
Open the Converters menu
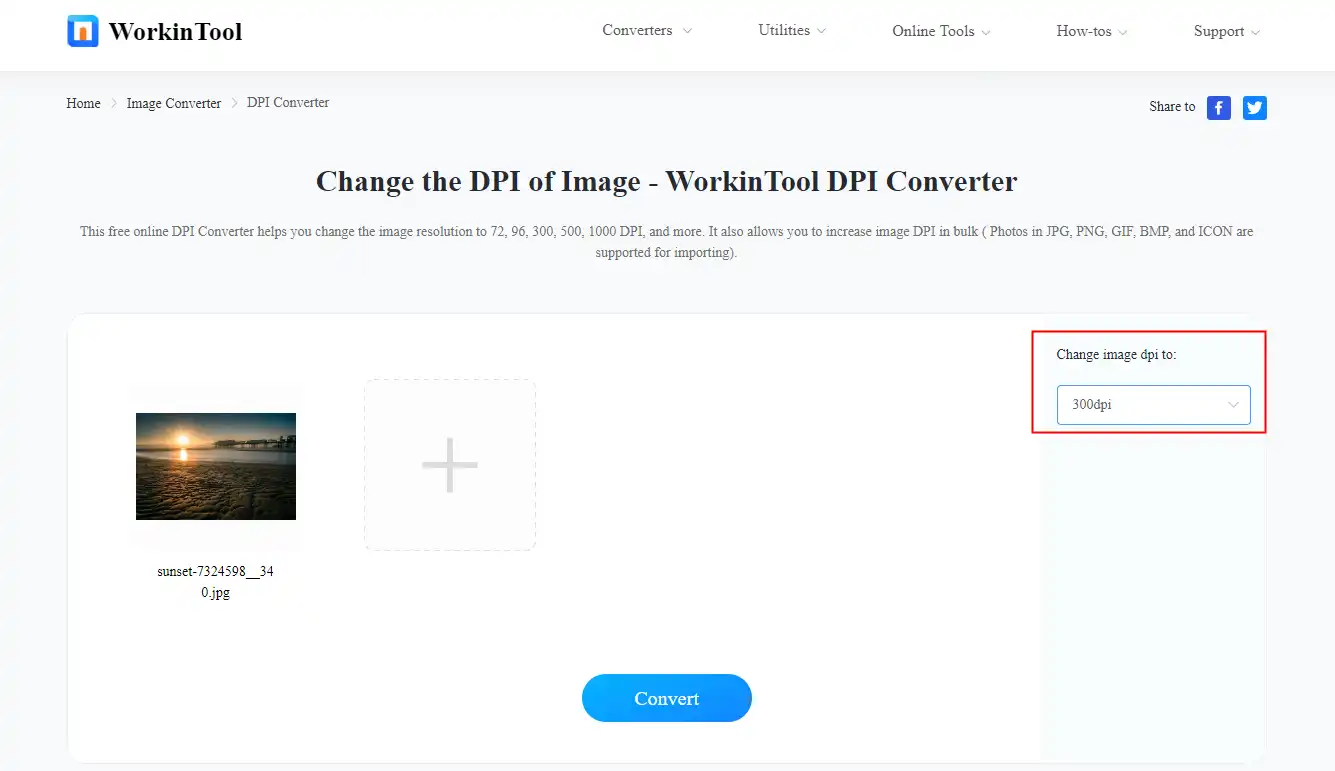pos(647,31)
